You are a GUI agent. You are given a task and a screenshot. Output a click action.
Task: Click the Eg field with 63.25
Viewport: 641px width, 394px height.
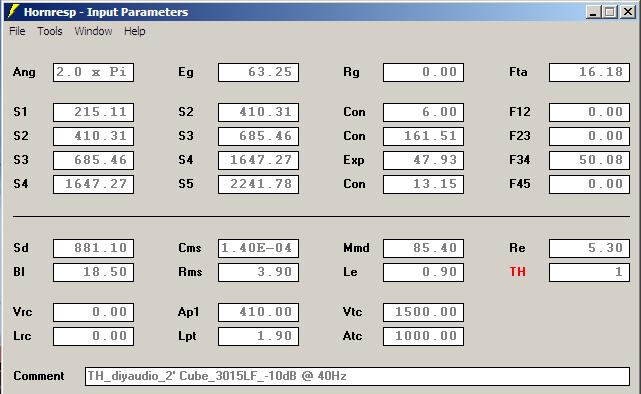[258, 72]
